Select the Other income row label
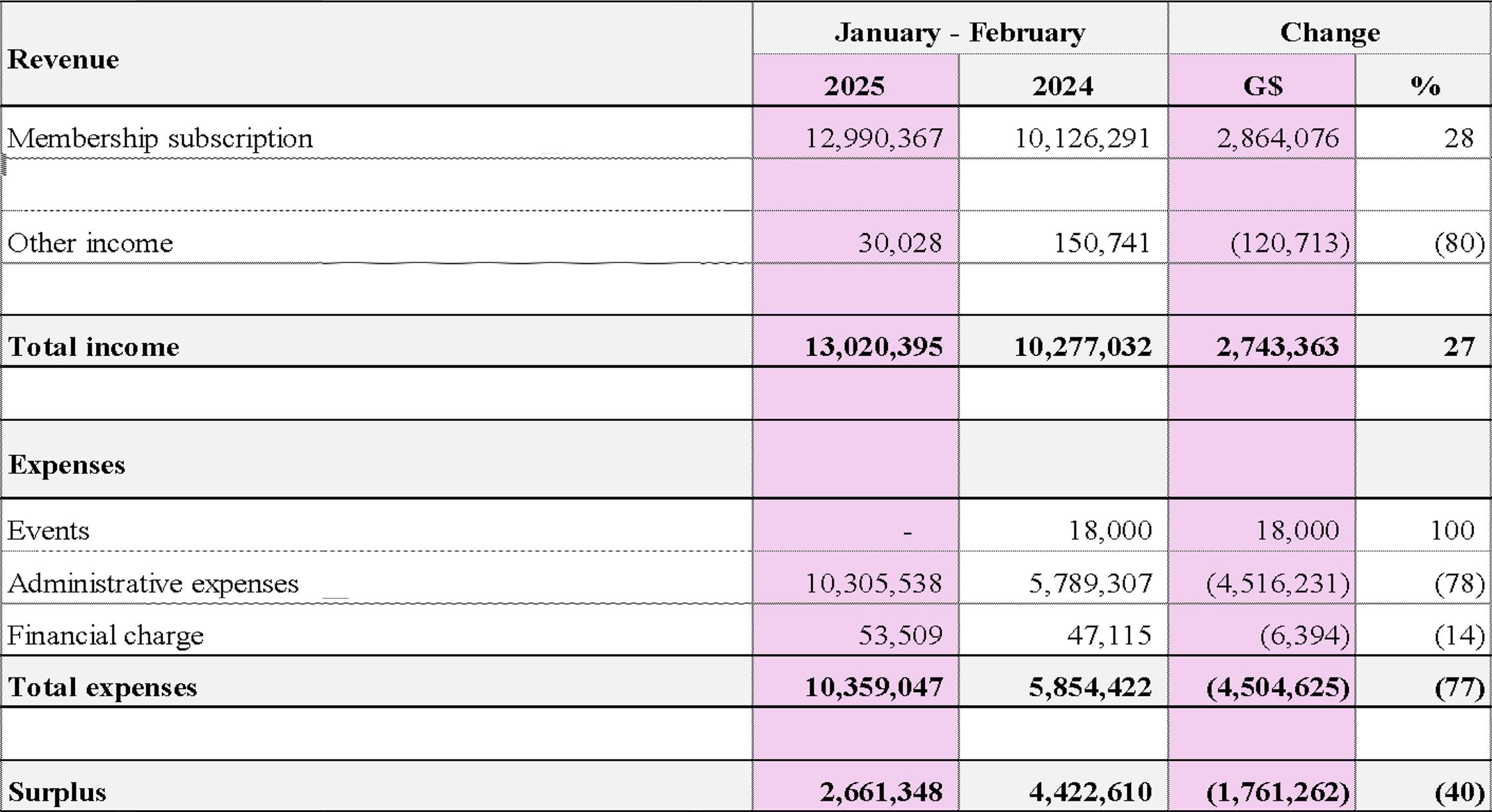Screen dimensions: 1492x812 tap(90, 243)
